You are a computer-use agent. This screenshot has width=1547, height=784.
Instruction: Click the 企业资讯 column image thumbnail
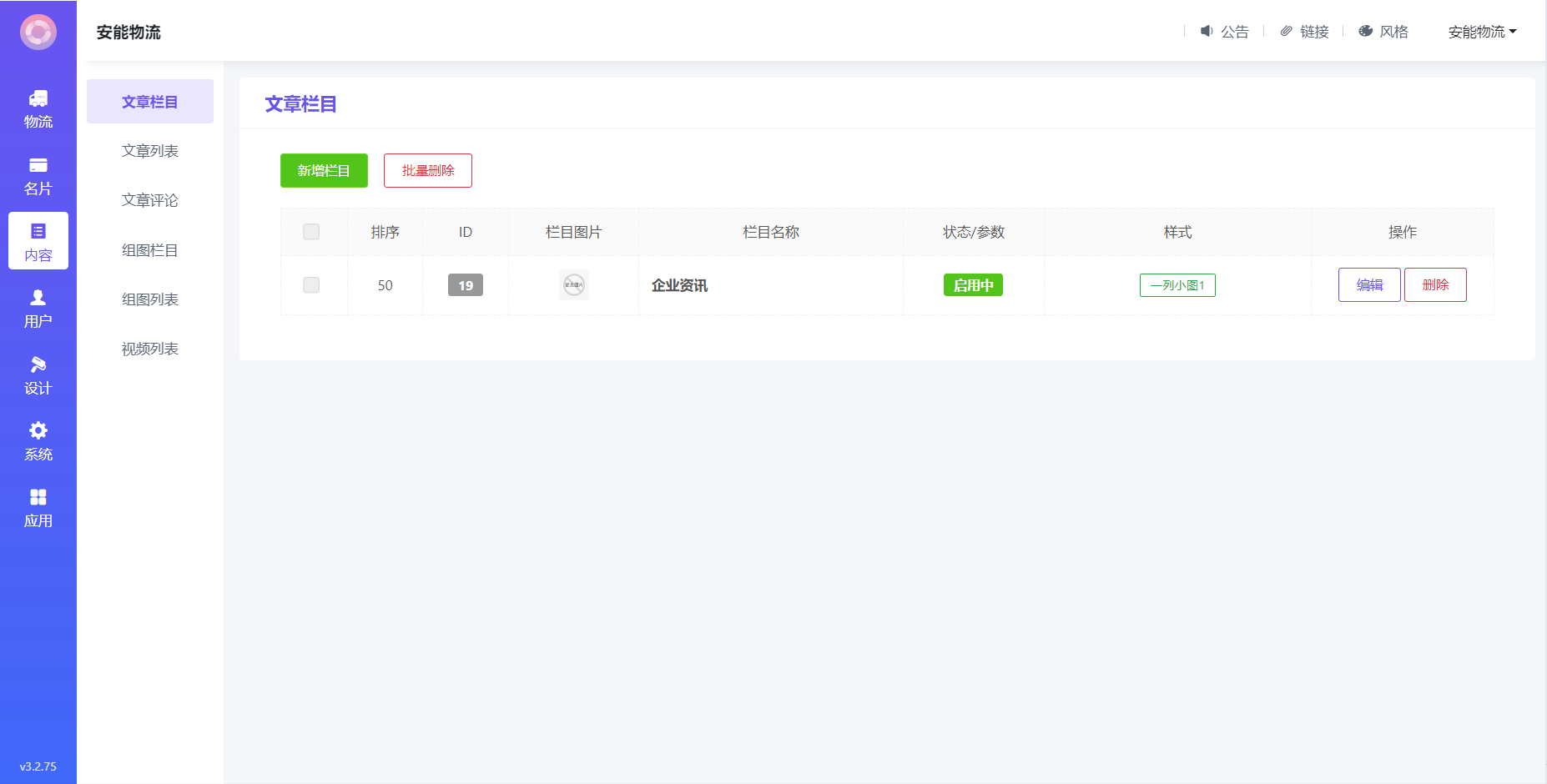tap(574, 285)
